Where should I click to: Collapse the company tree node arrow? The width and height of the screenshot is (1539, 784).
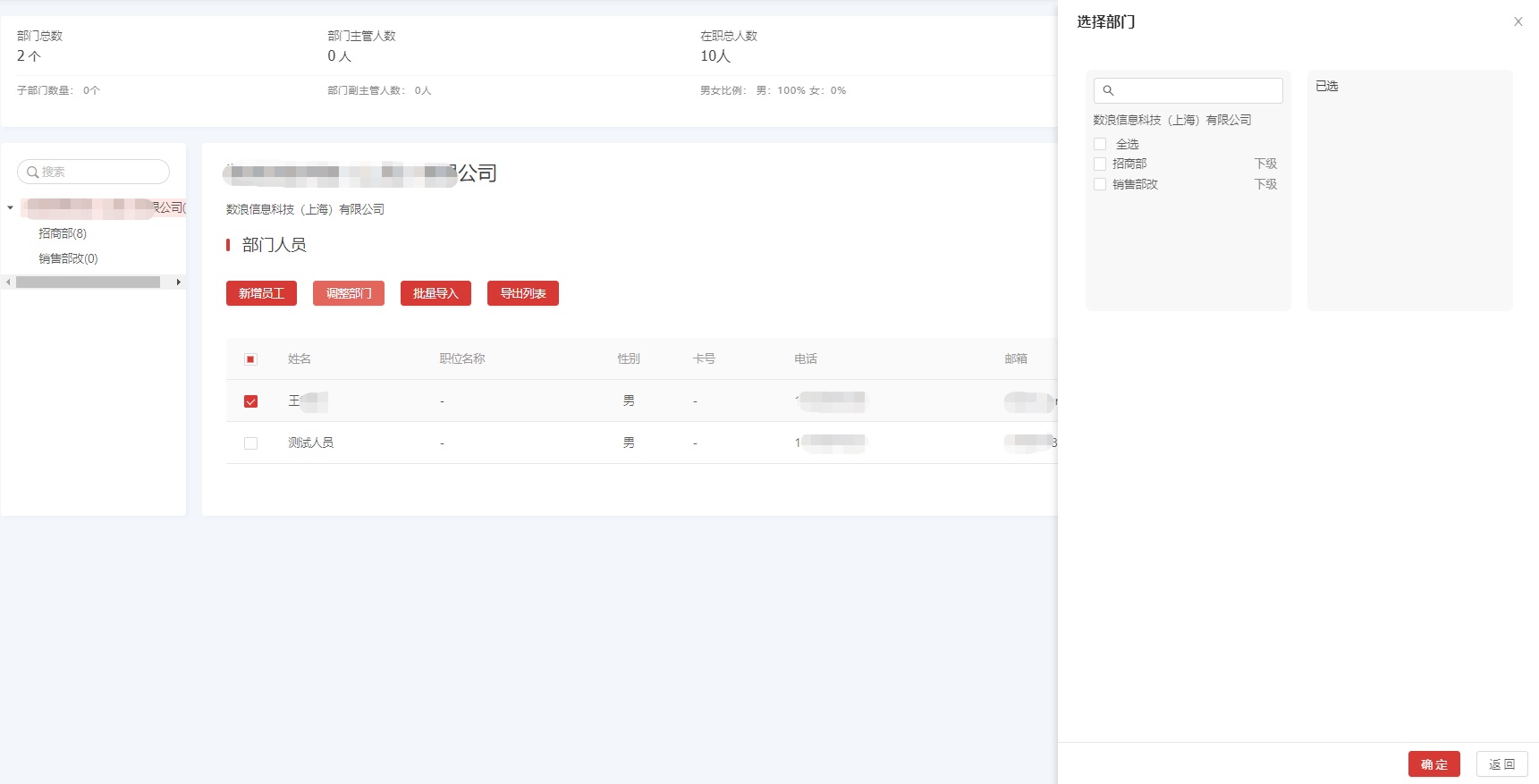pyautogui.click(x=10, y=207)
